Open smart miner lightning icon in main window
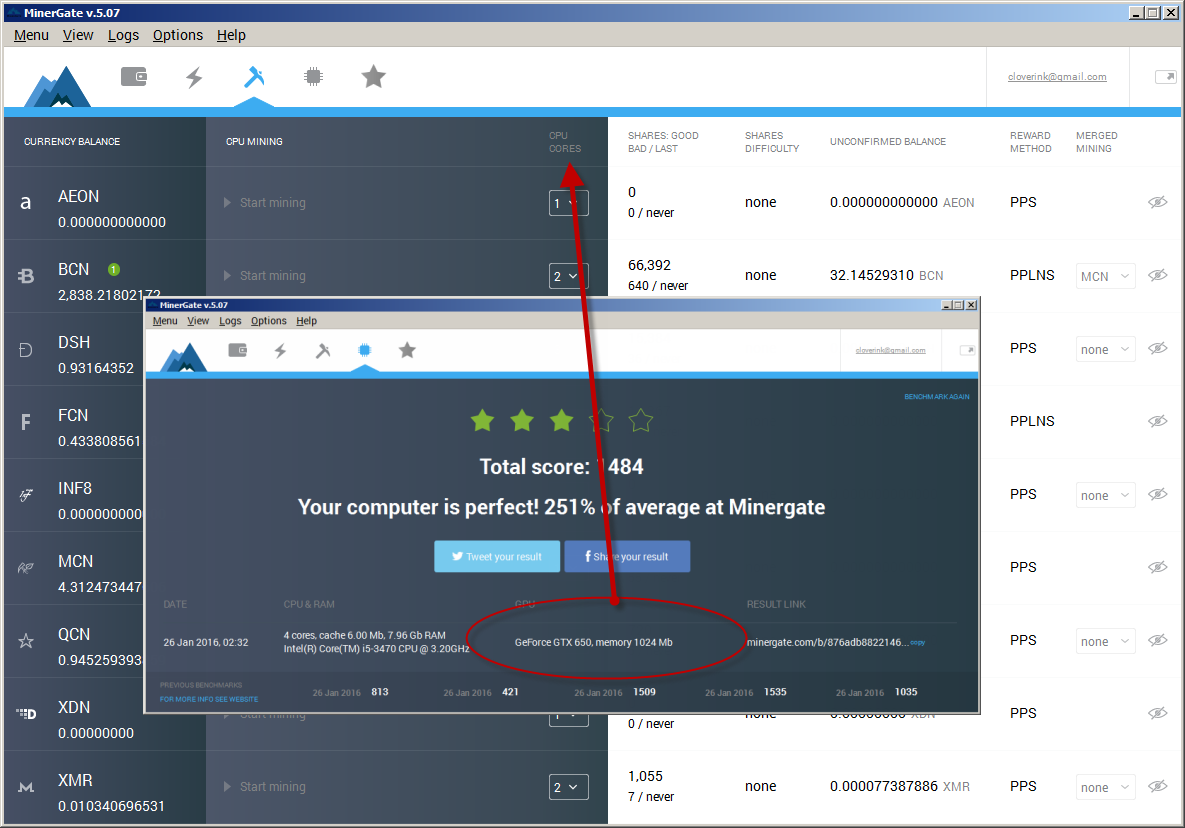1185x828 pixels. coord(194,77)
